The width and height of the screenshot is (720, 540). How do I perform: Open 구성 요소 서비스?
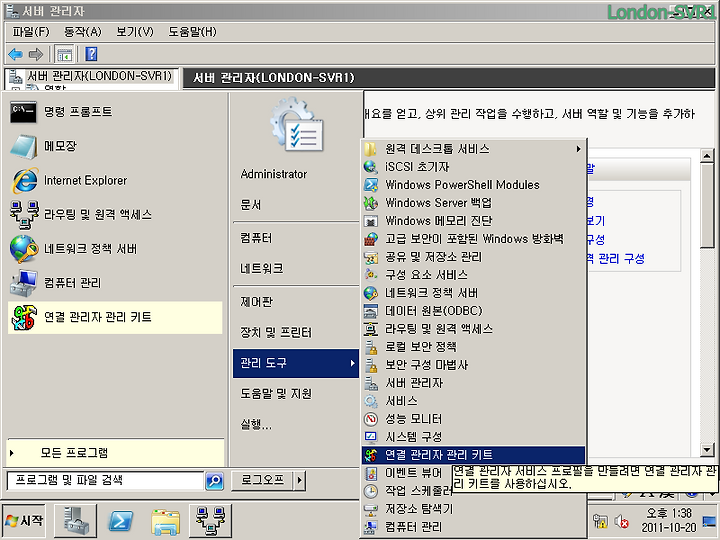pos(473,275)
